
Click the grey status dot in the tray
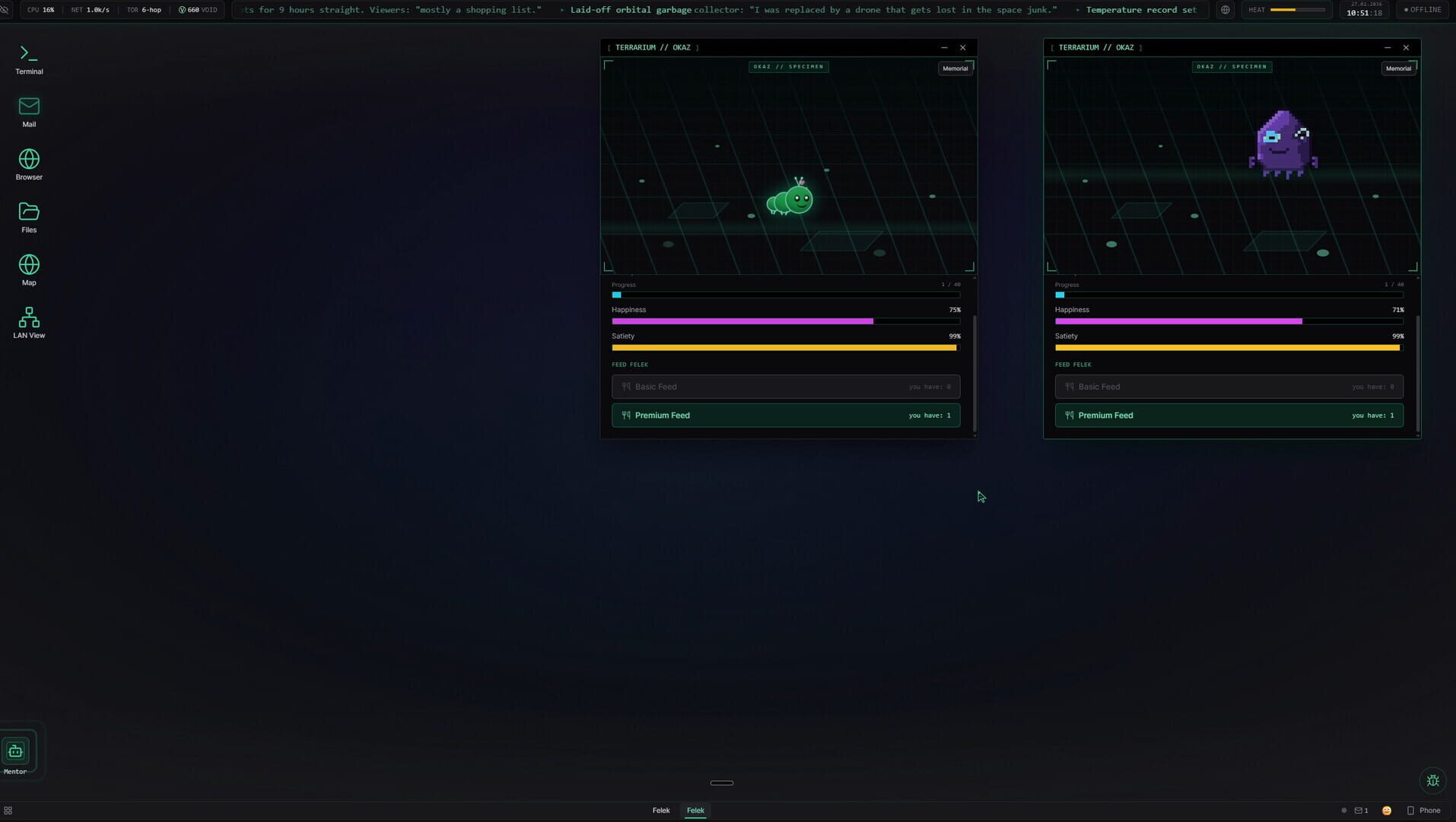pyautogui.click(x=1343, y=811)
